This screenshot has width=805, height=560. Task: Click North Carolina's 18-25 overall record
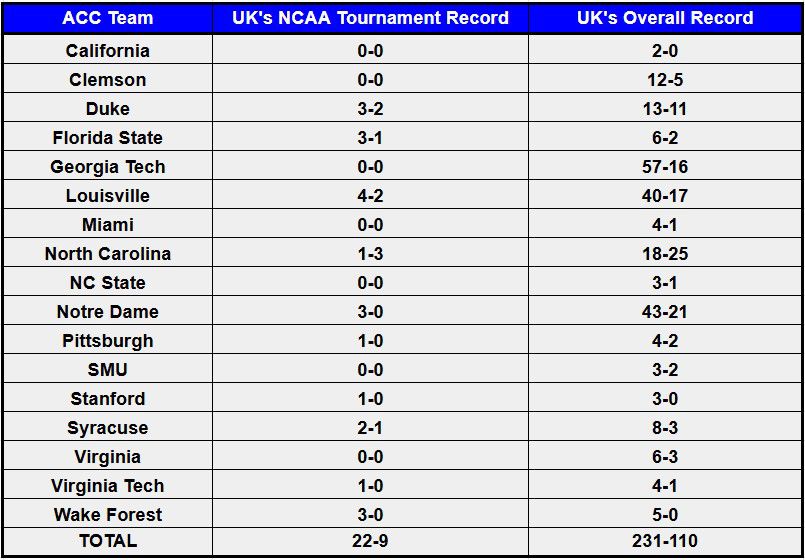click(665, 254)
